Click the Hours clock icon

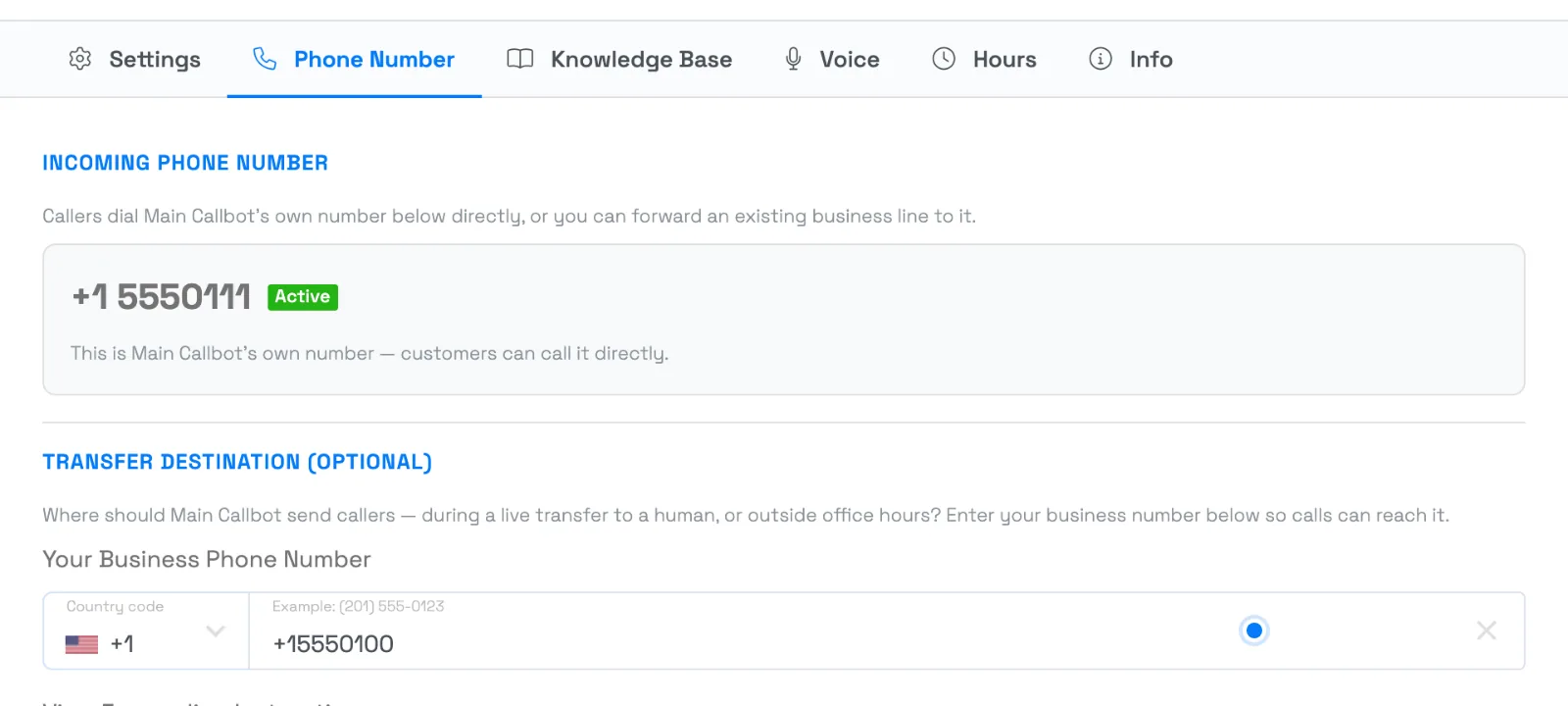[x=944, y=59]
